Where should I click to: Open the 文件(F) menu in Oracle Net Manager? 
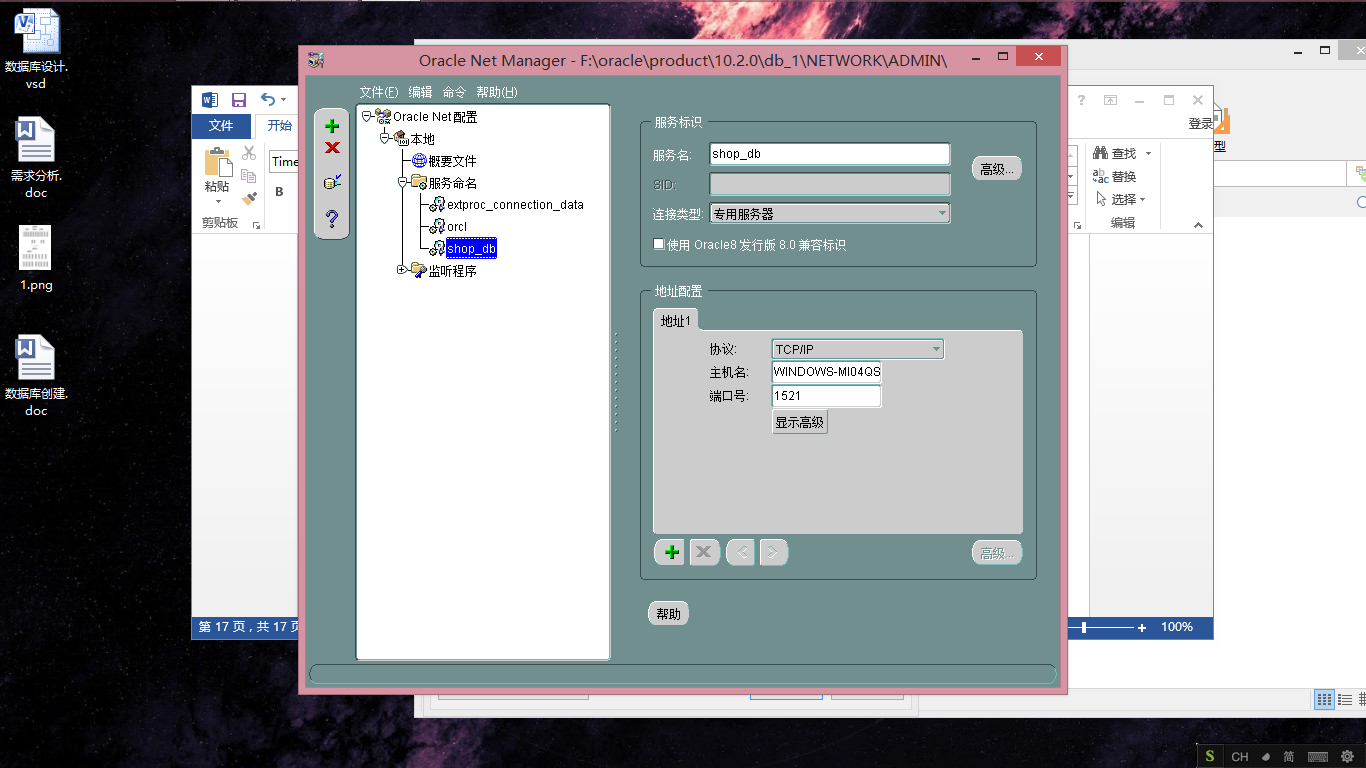click(379, 92)
